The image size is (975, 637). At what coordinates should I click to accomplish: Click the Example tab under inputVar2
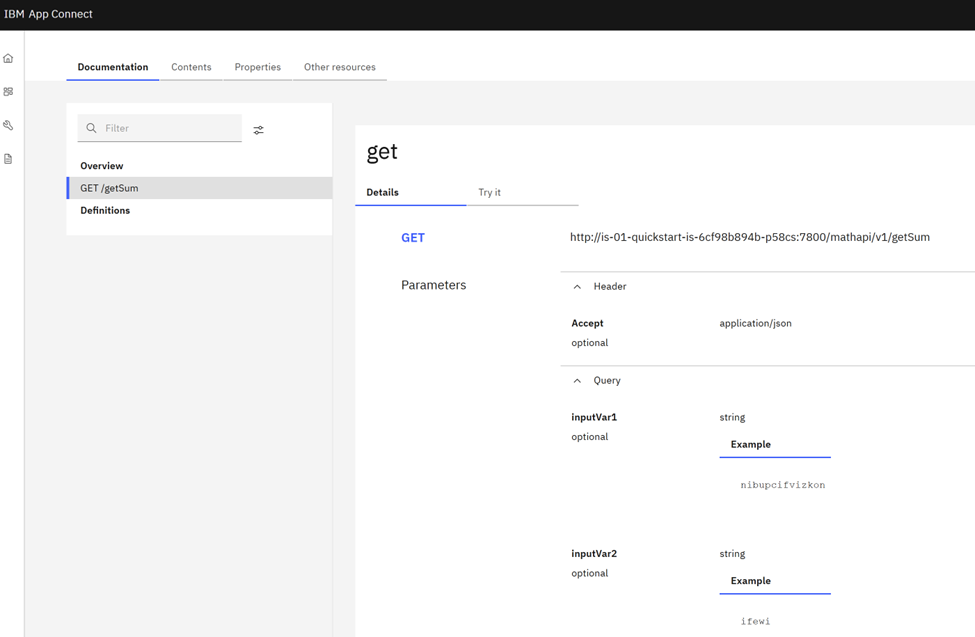pyautogui.click(x=775, y=580)
